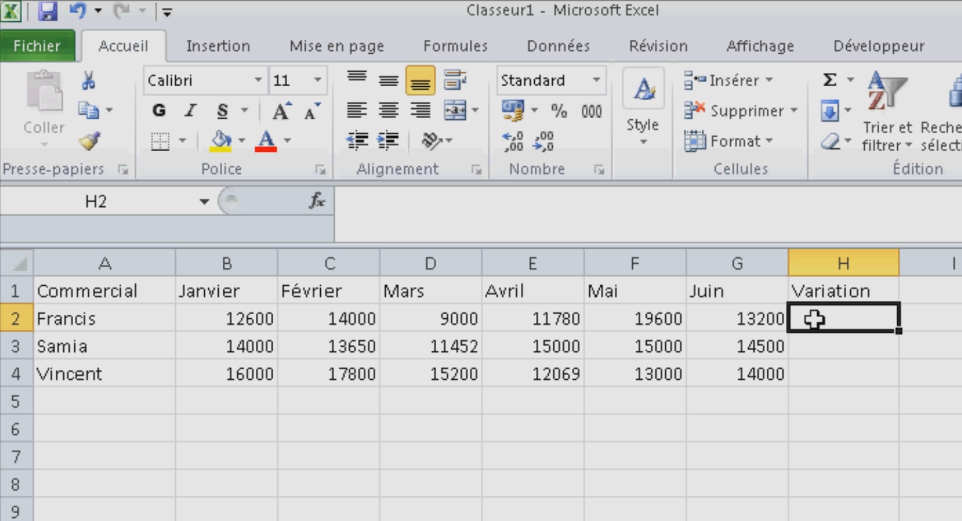Click the AutoSum sigma icon

pos(829,80)
